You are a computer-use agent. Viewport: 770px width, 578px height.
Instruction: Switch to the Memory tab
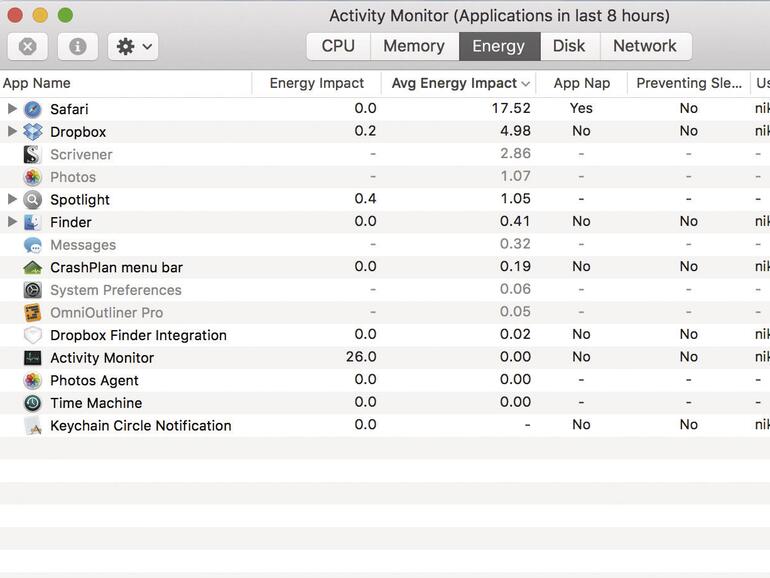pyautogui.click(x=414, y=46)
